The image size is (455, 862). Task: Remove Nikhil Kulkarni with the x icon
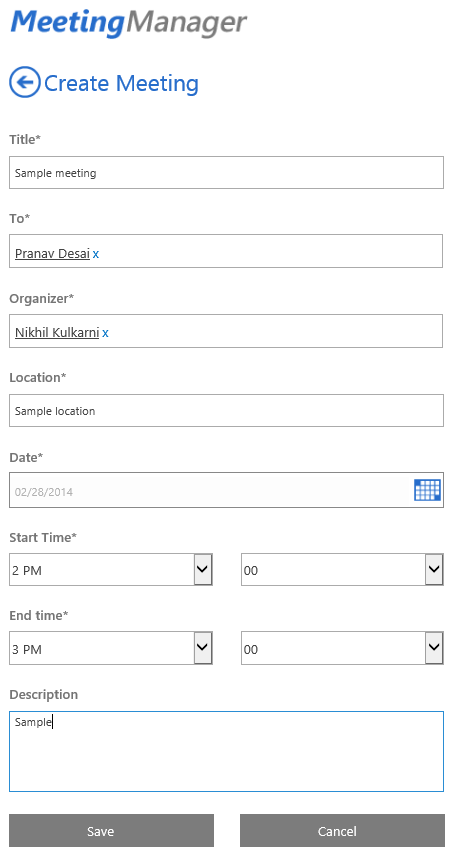click(105, 333)
